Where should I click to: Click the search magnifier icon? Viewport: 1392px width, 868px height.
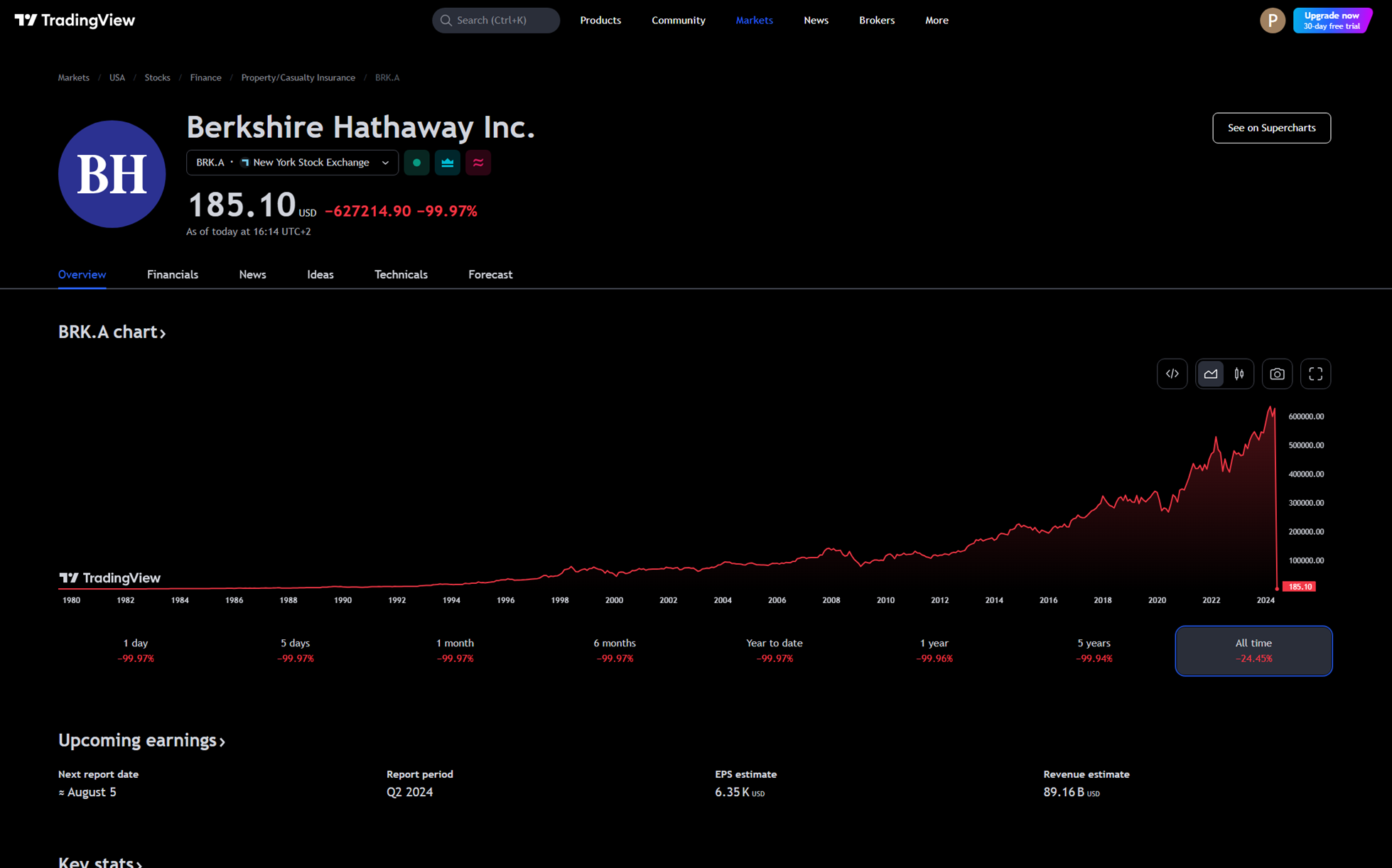click(x=446, y=21)
